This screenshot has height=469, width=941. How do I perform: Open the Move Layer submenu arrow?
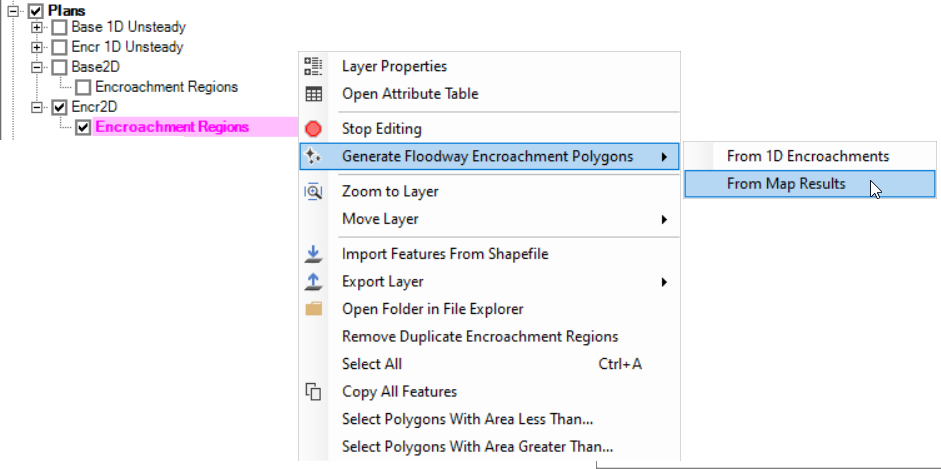[664, 220]
